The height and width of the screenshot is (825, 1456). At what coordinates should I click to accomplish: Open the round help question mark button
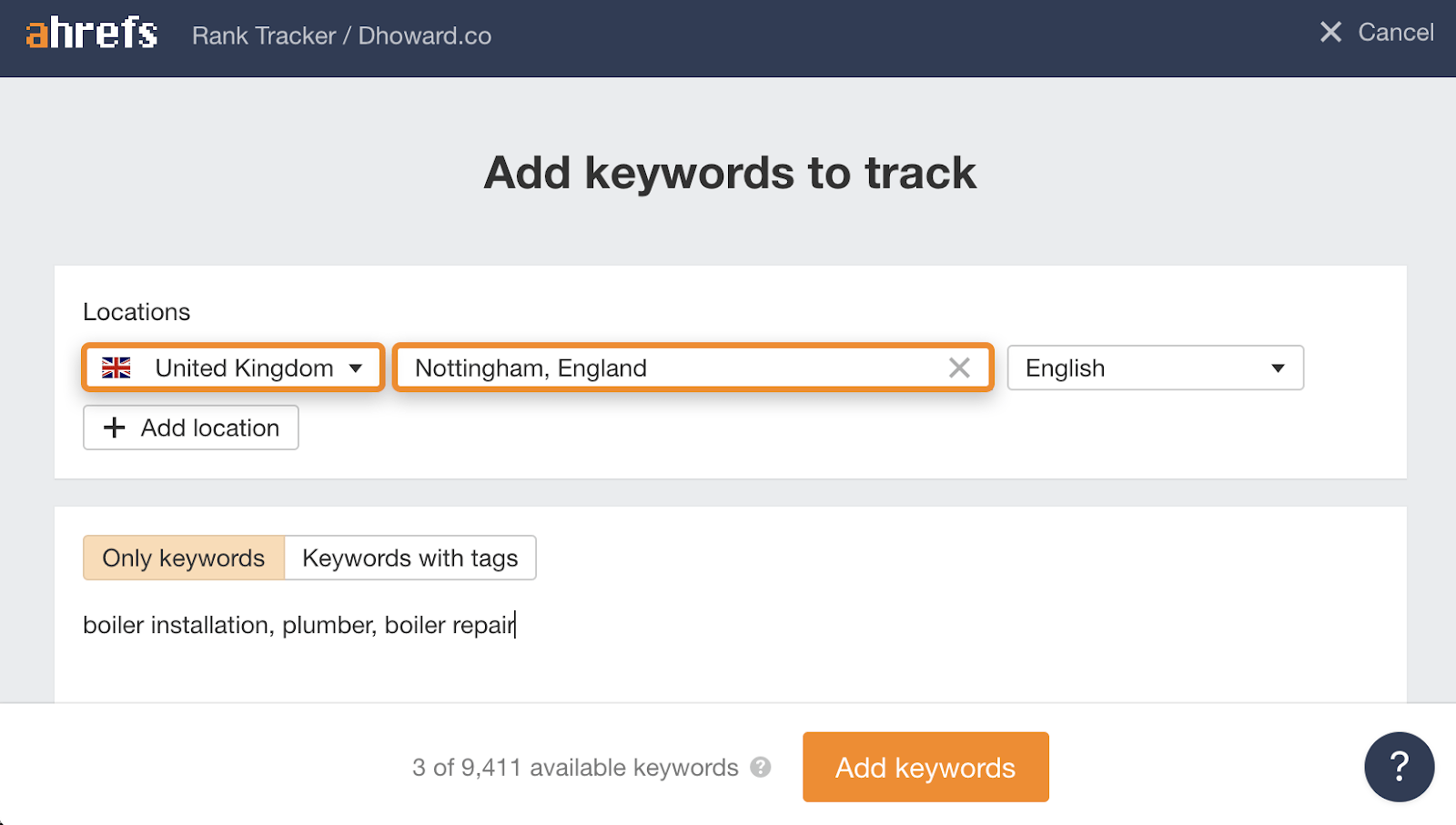(1399, 767)
